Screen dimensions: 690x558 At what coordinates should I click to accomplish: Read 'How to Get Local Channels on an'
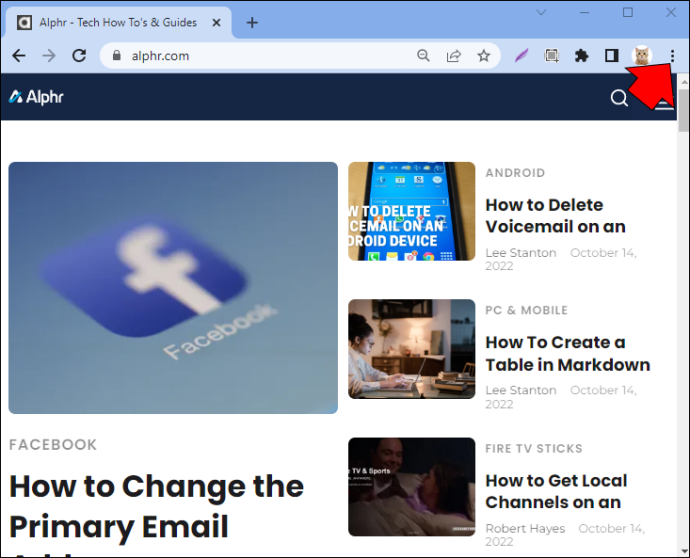click(x=556, y=491)
